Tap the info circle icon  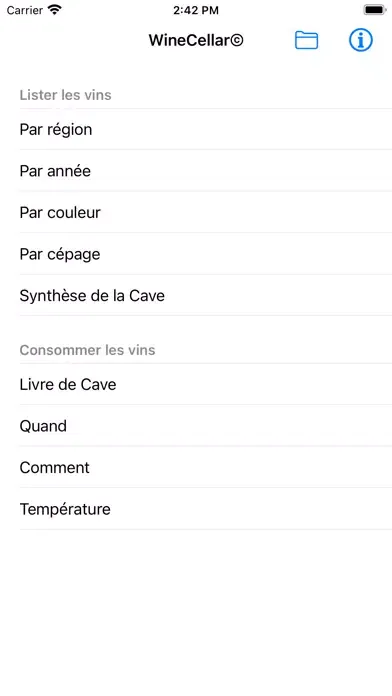pyautogui.click(x=360, y=40)
